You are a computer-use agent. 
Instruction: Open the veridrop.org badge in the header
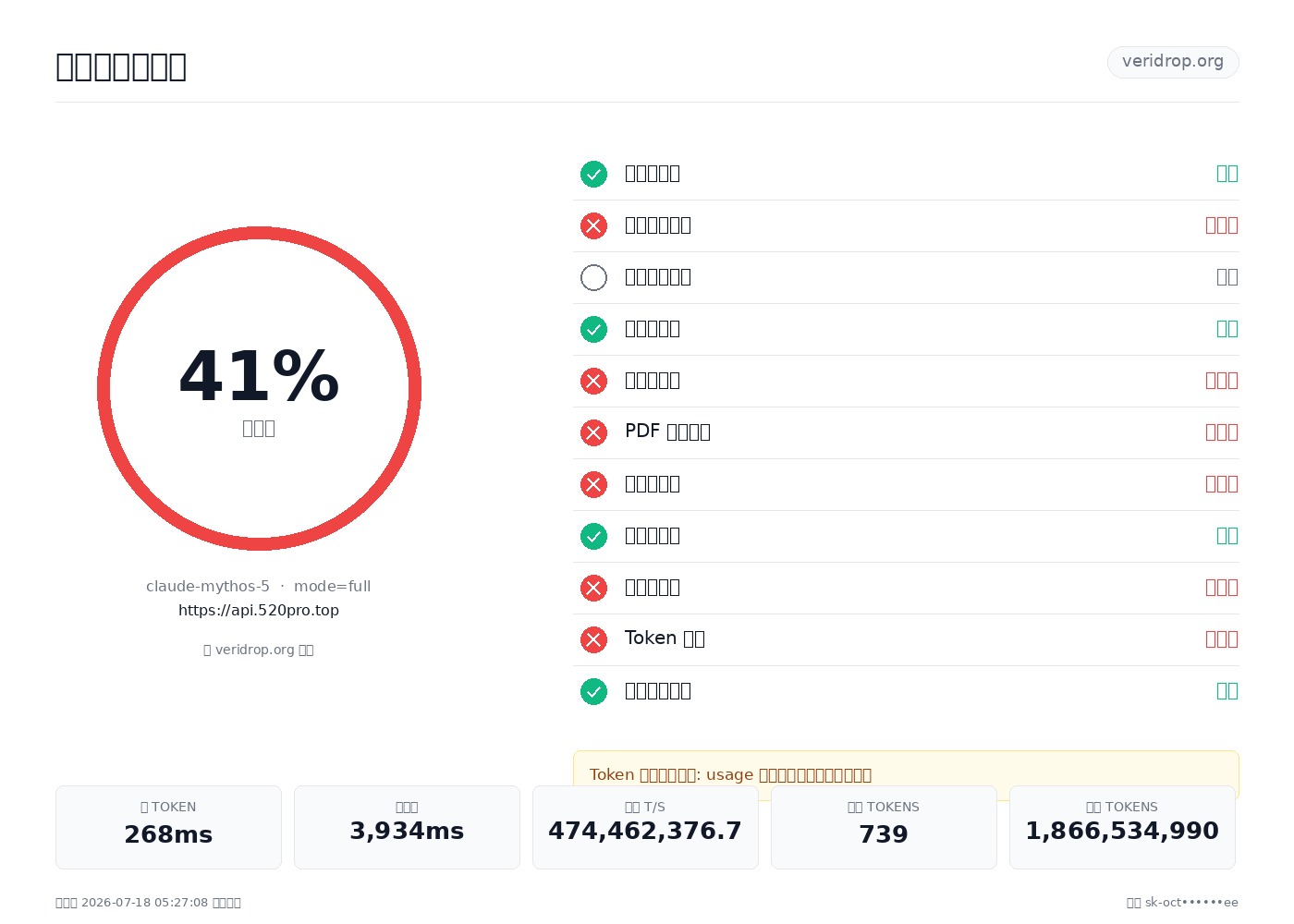(x=1173, y=62)
